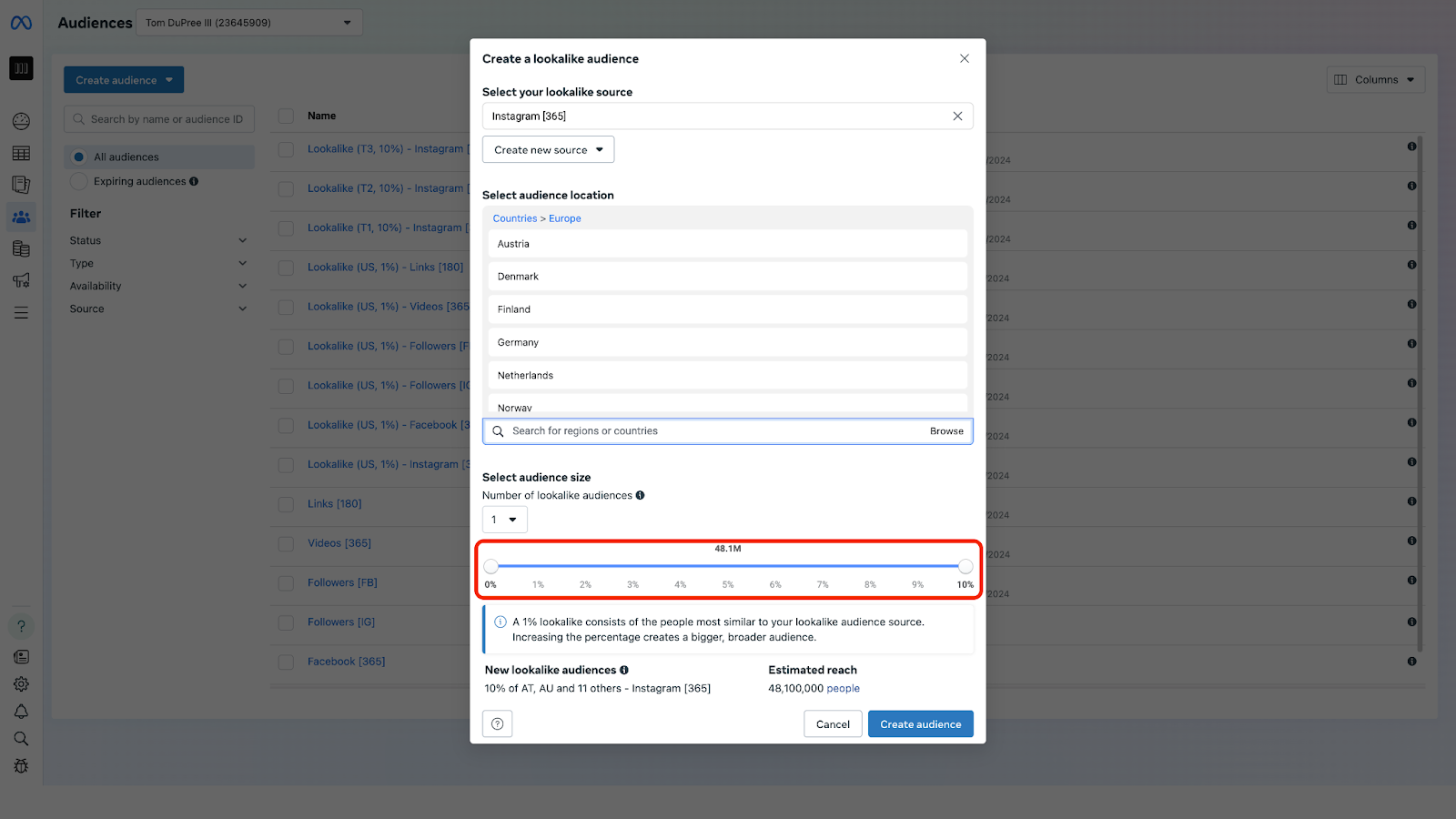The image size is (1456, 819).
Task: Click info icon next to Expiring audiences
Action: [x=193, y=181]
